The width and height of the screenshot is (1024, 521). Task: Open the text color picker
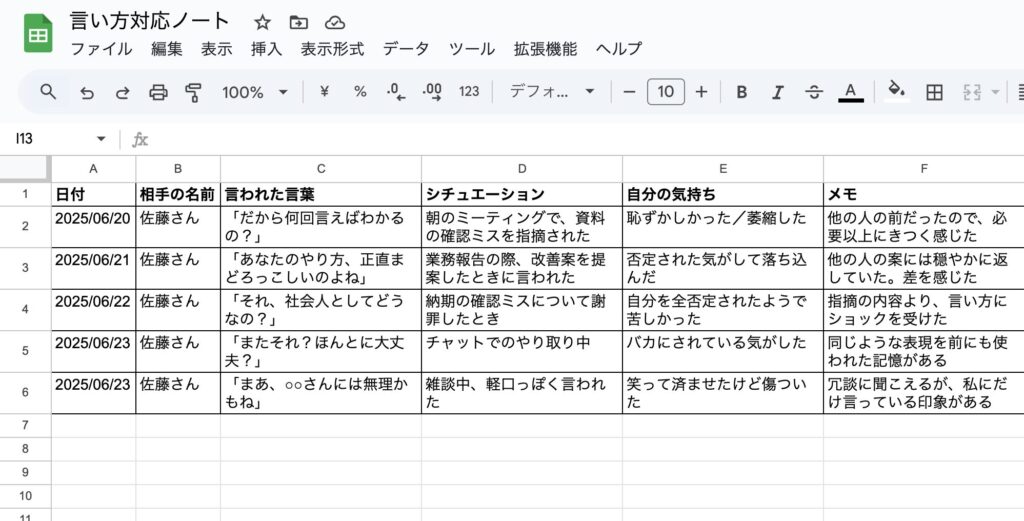click(850, 92)
